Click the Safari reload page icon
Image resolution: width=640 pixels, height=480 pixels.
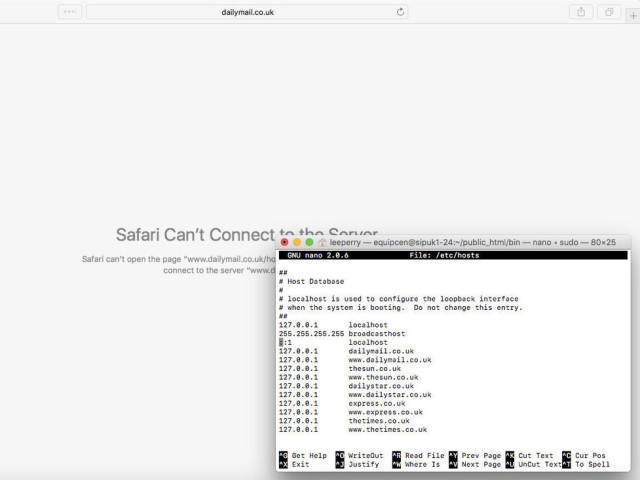[401, 12]
